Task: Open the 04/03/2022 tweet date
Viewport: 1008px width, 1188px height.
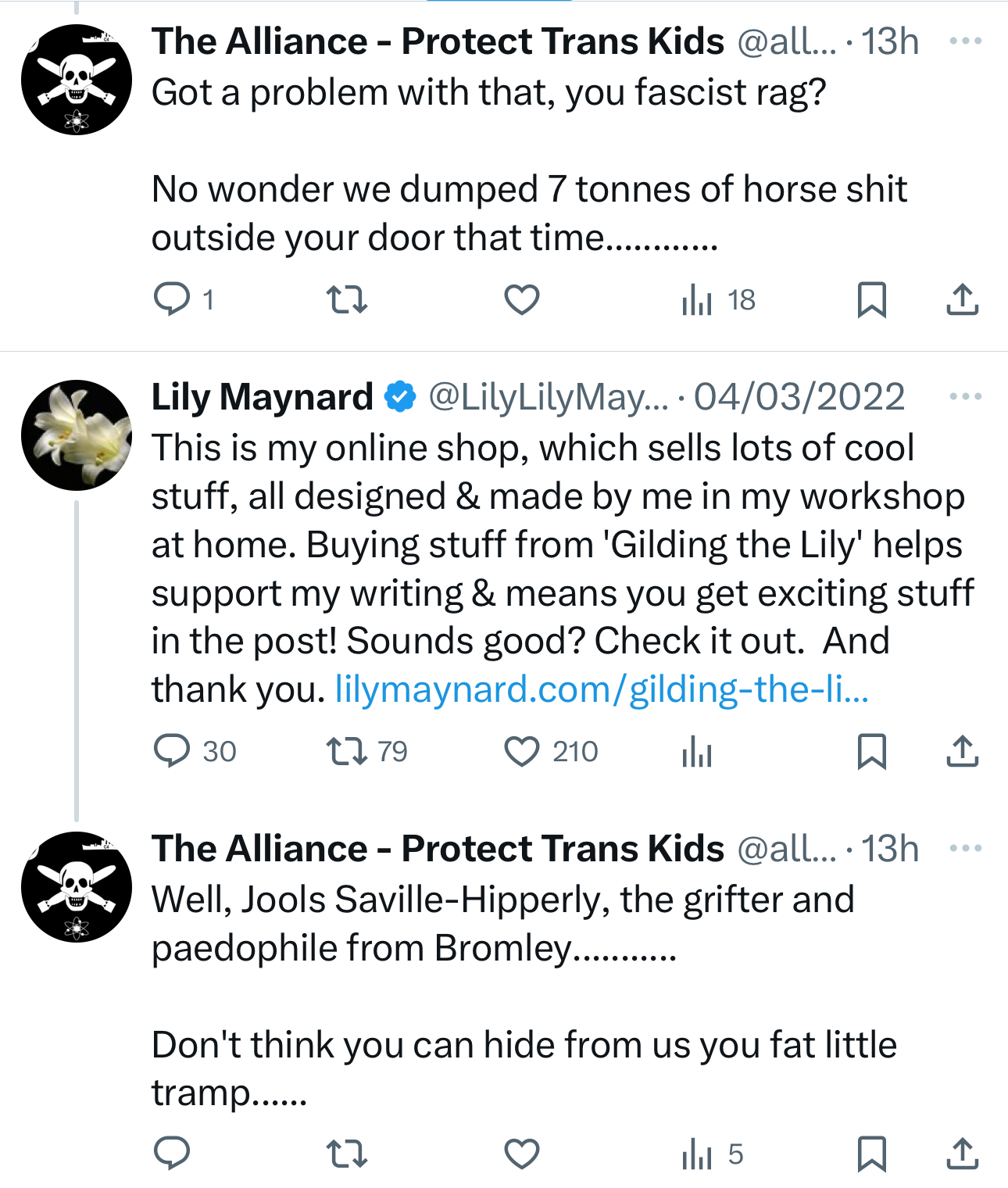Action: click(799, 397)
